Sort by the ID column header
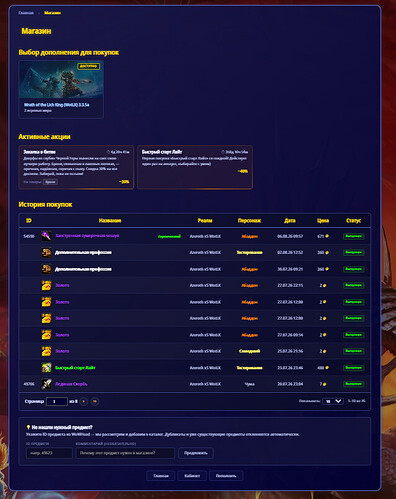The height and width of the screenshot is (499, 396). coord(29,221)
